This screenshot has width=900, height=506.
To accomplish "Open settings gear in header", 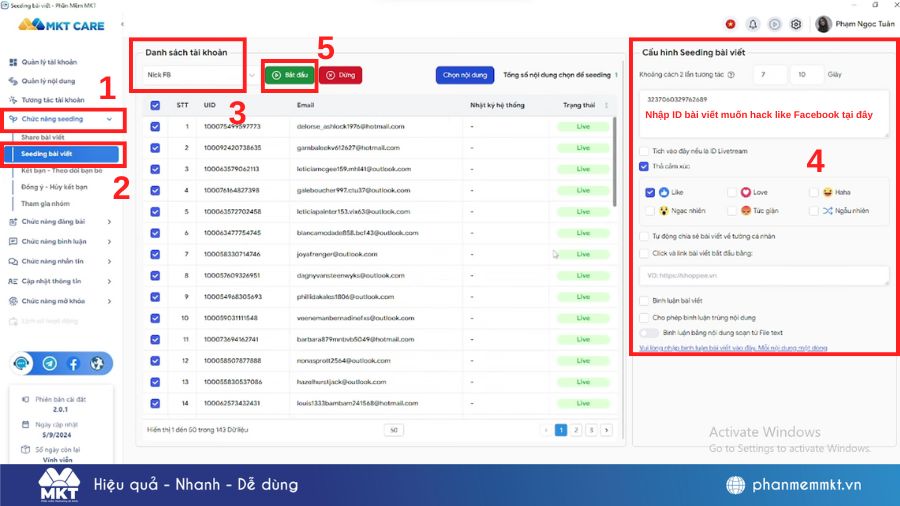I will click(796, 24).
